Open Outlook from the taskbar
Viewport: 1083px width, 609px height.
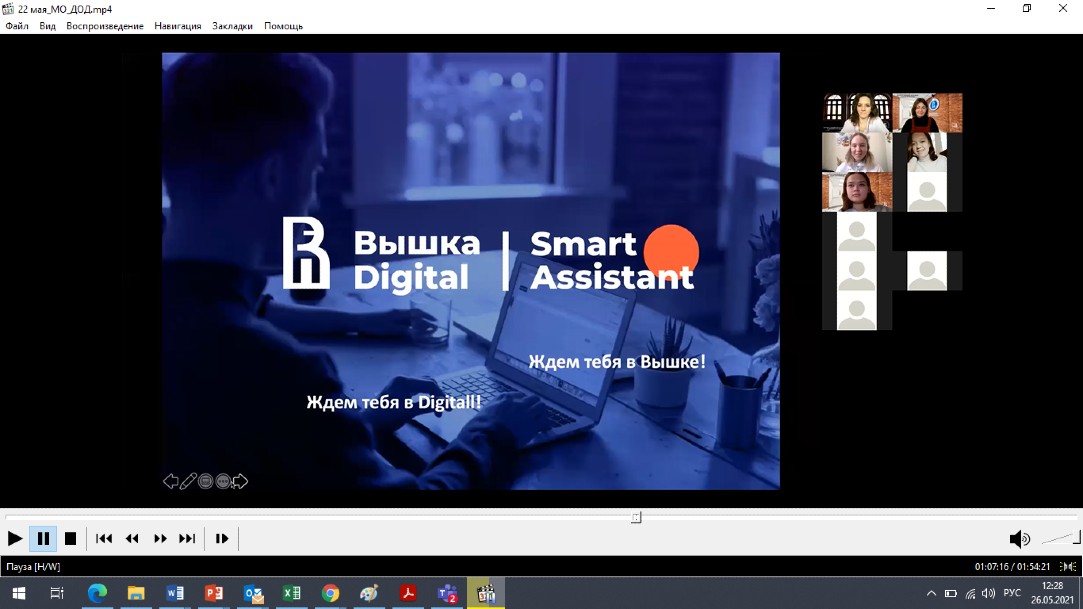pyautogui.click(x=253, y=593)
